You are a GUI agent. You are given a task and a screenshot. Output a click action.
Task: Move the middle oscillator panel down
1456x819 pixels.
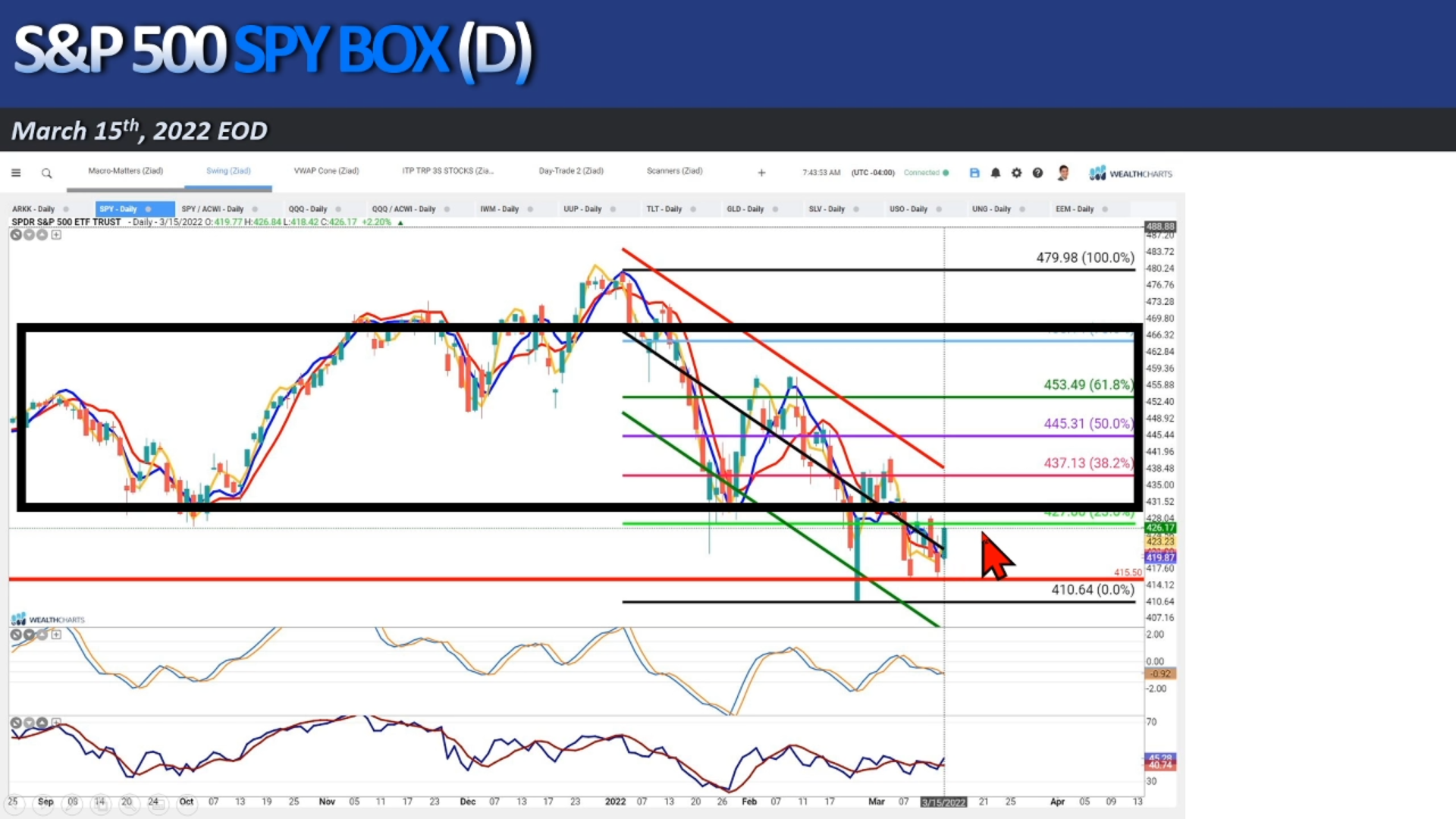click(29, 635)
